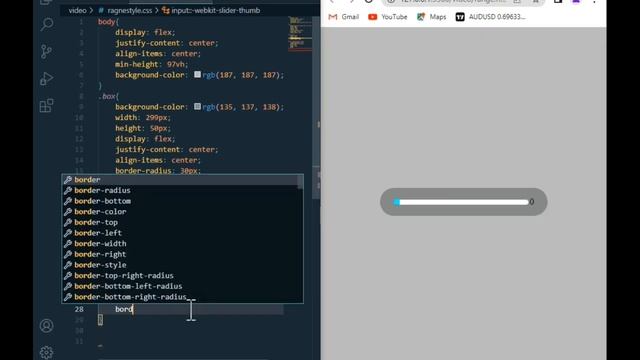Click the '.box{' selector line
This screenshot has width=640, height=360.
click(109, 96)
